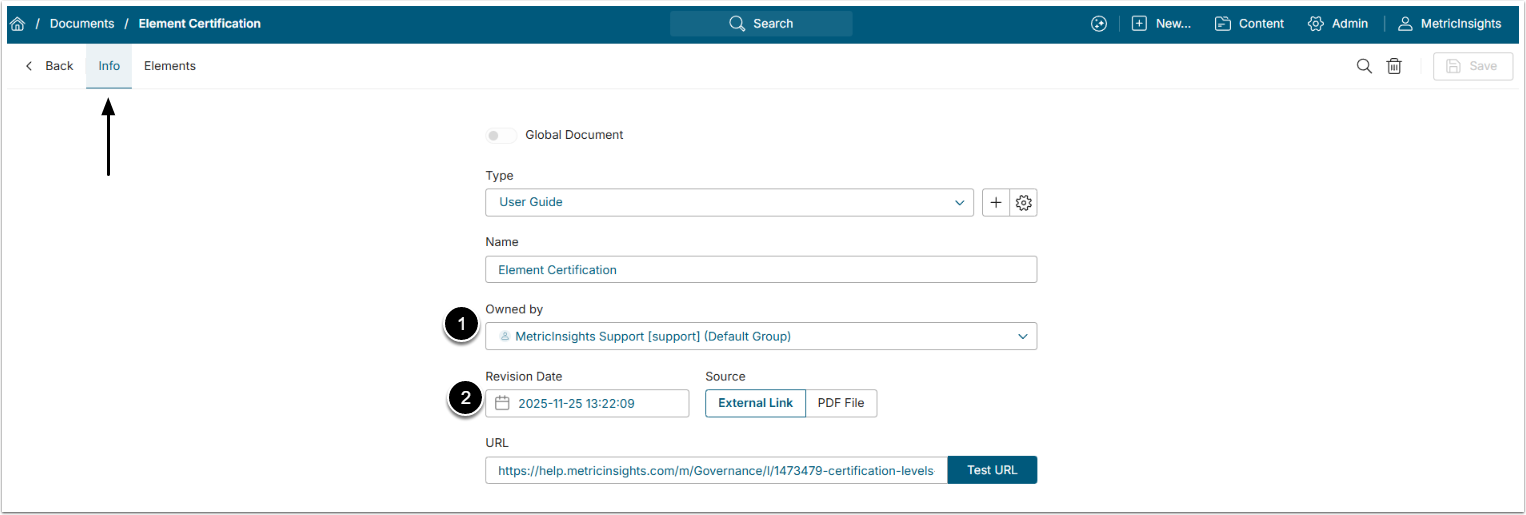This screenshot has height=515, width=1526.
Task: Open the New... menu in header
Action: pos(1161,24)
